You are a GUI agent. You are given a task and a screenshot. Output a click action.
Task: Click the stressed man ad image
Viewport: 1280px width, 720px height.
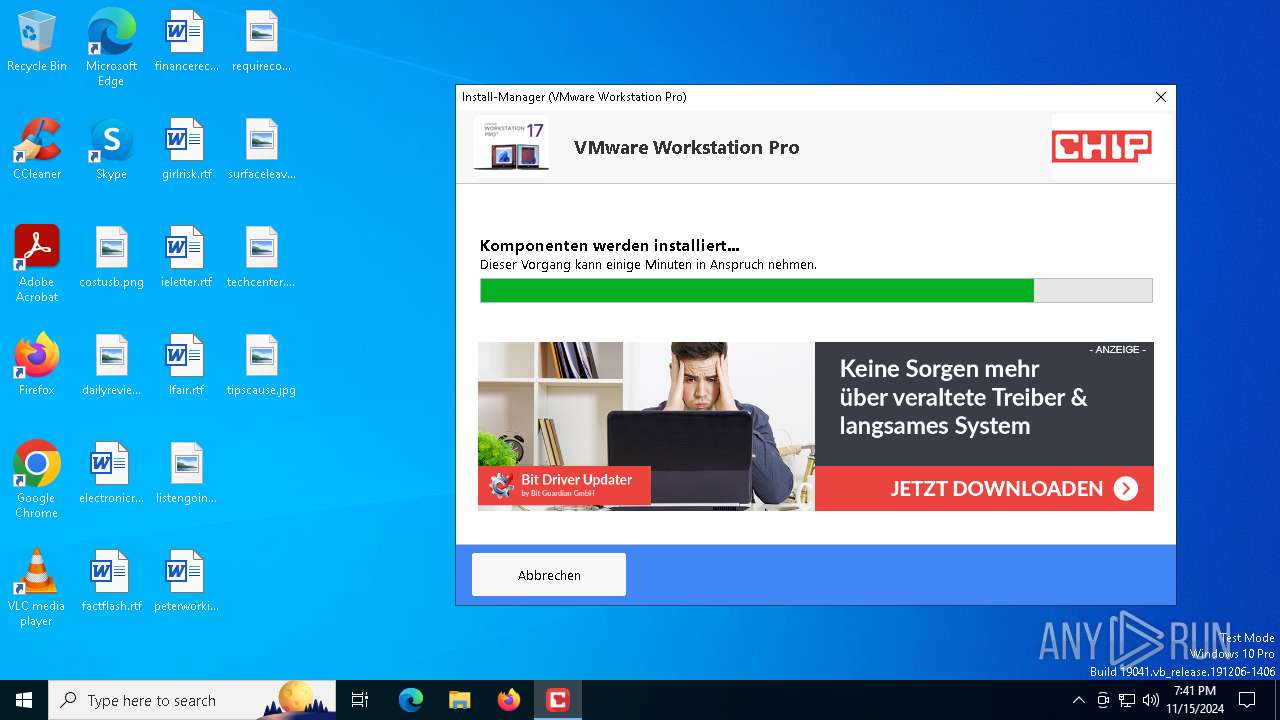coord(646,426)
